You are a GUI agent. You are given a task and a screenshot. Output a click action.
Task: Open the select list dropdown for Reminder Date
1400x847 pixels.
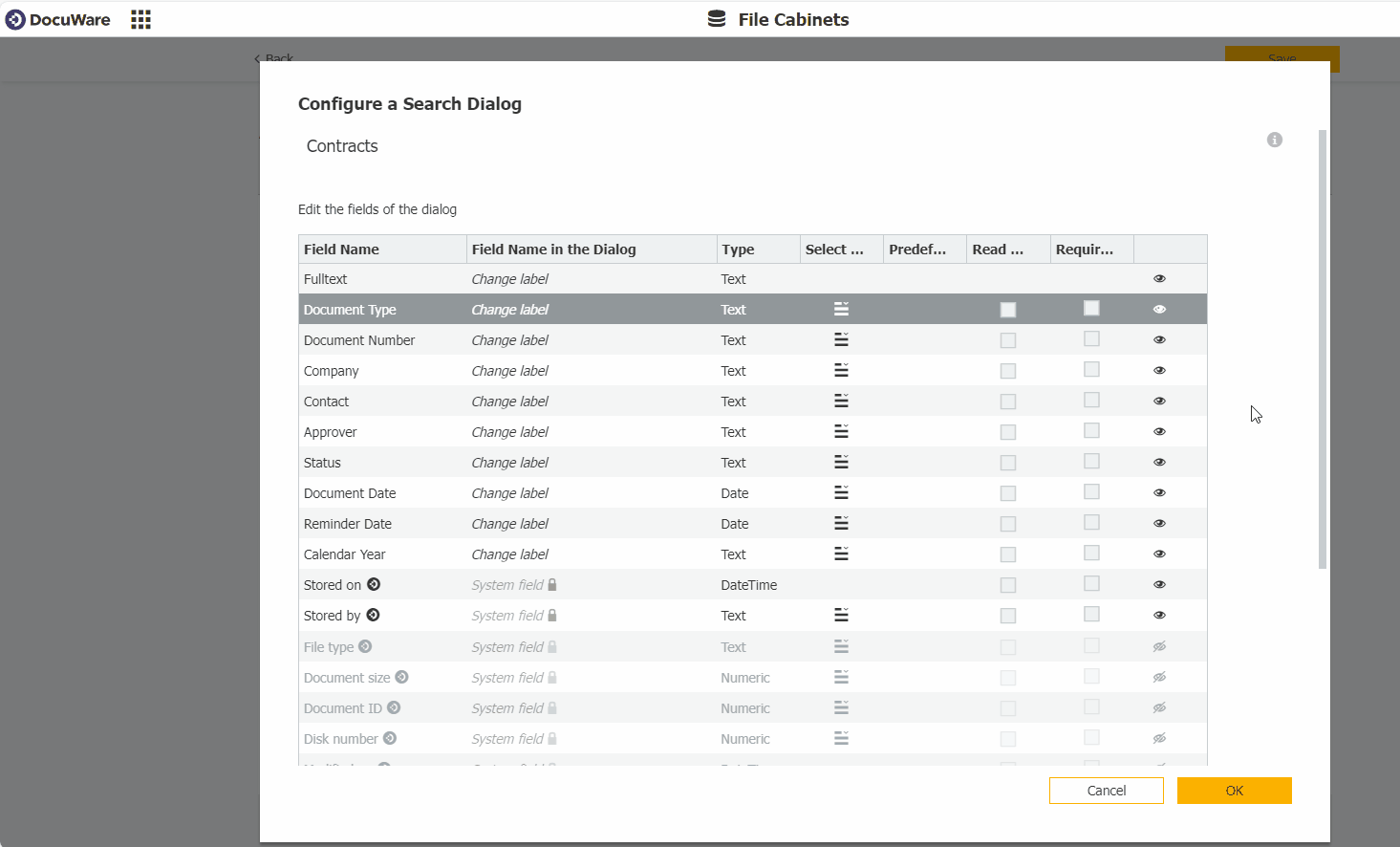(840, 523)
